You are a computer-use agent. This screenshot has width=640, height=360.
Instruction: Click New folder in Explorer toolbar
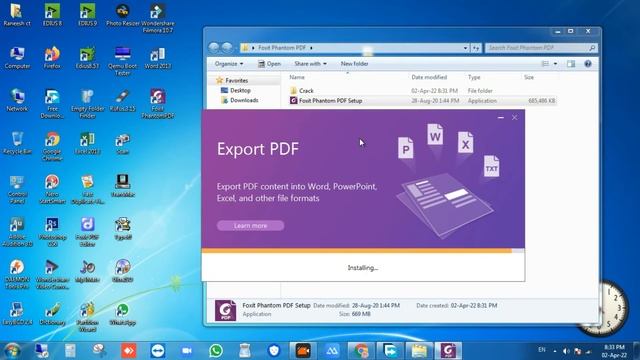coord(354,64)
